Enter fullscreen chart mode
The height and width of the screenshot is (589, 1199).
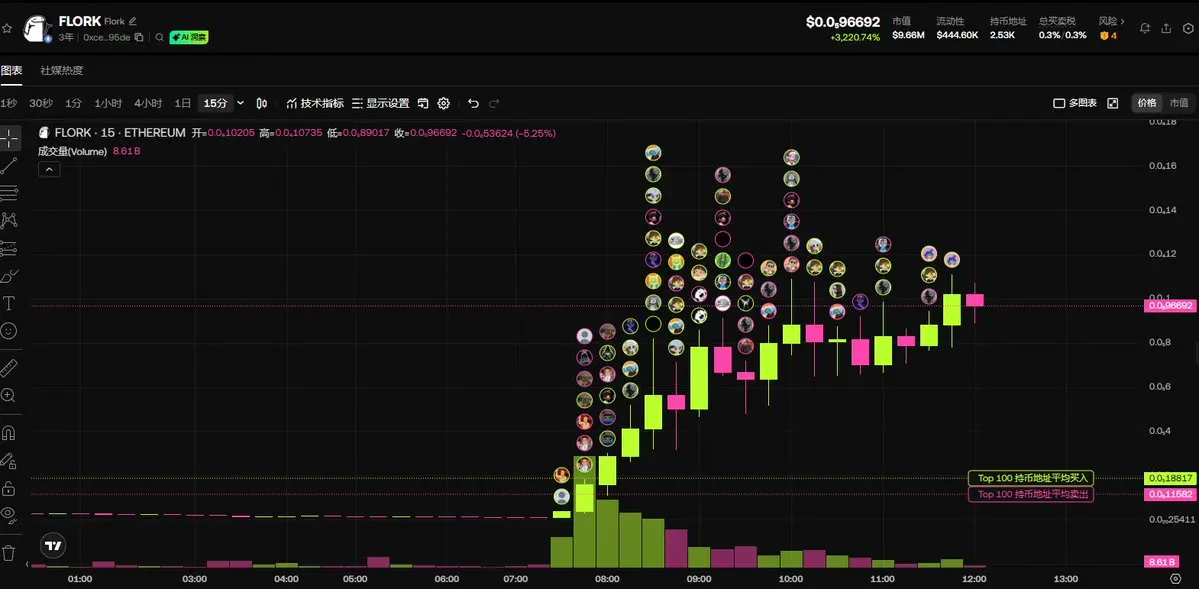point(1113,103)
